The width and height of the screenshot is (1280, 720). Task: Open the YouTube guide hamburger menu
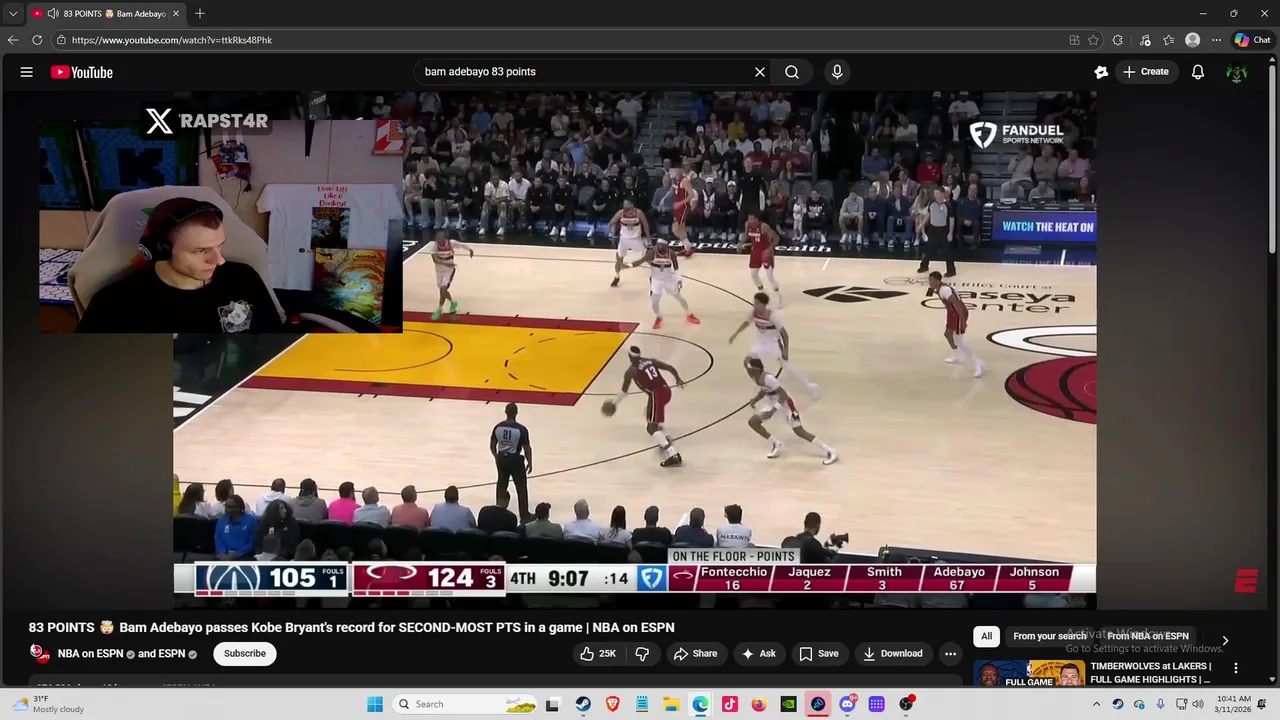[27, 72]
